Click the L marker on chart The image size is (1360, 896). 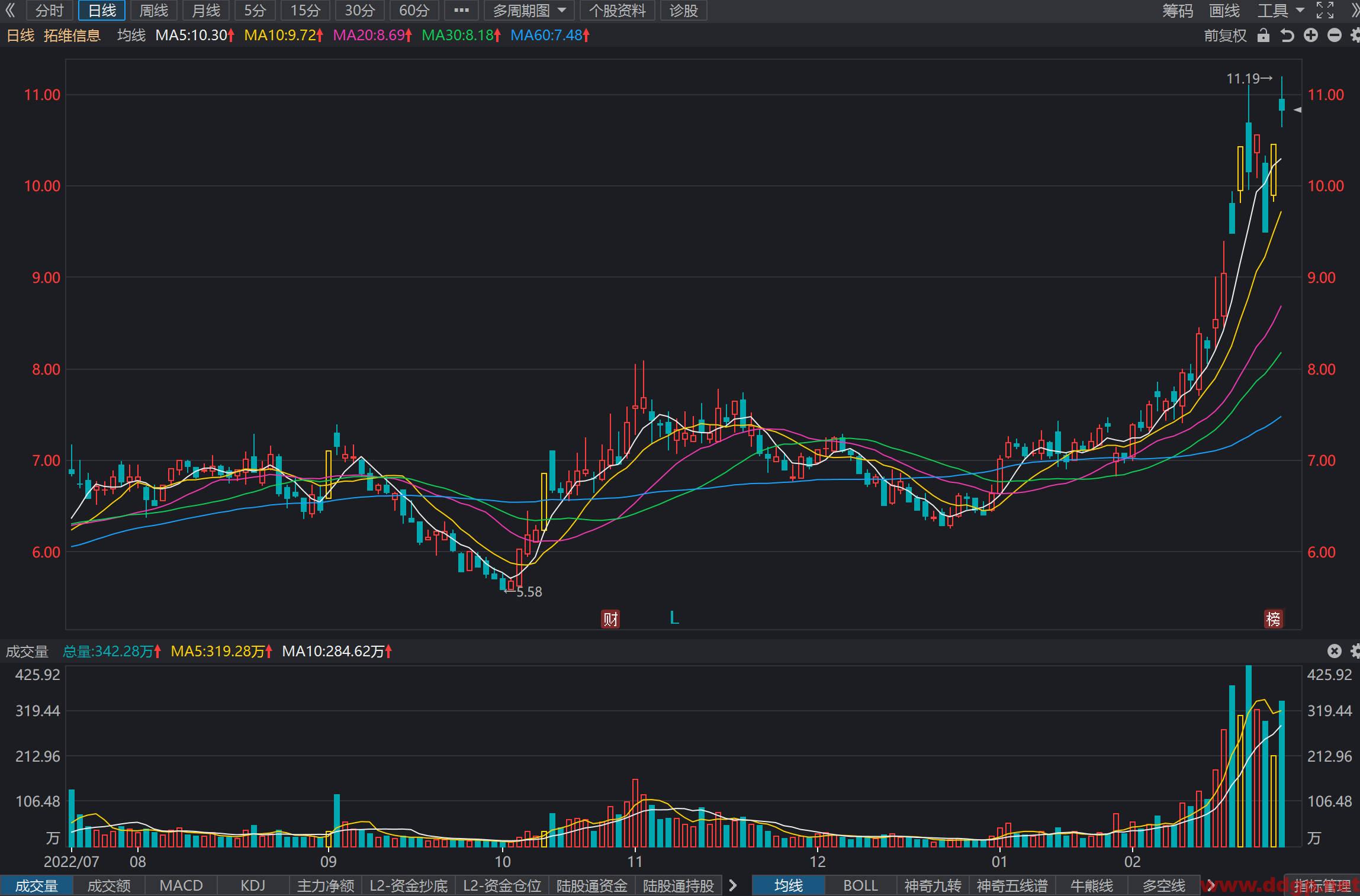click(x=674, y=618)
